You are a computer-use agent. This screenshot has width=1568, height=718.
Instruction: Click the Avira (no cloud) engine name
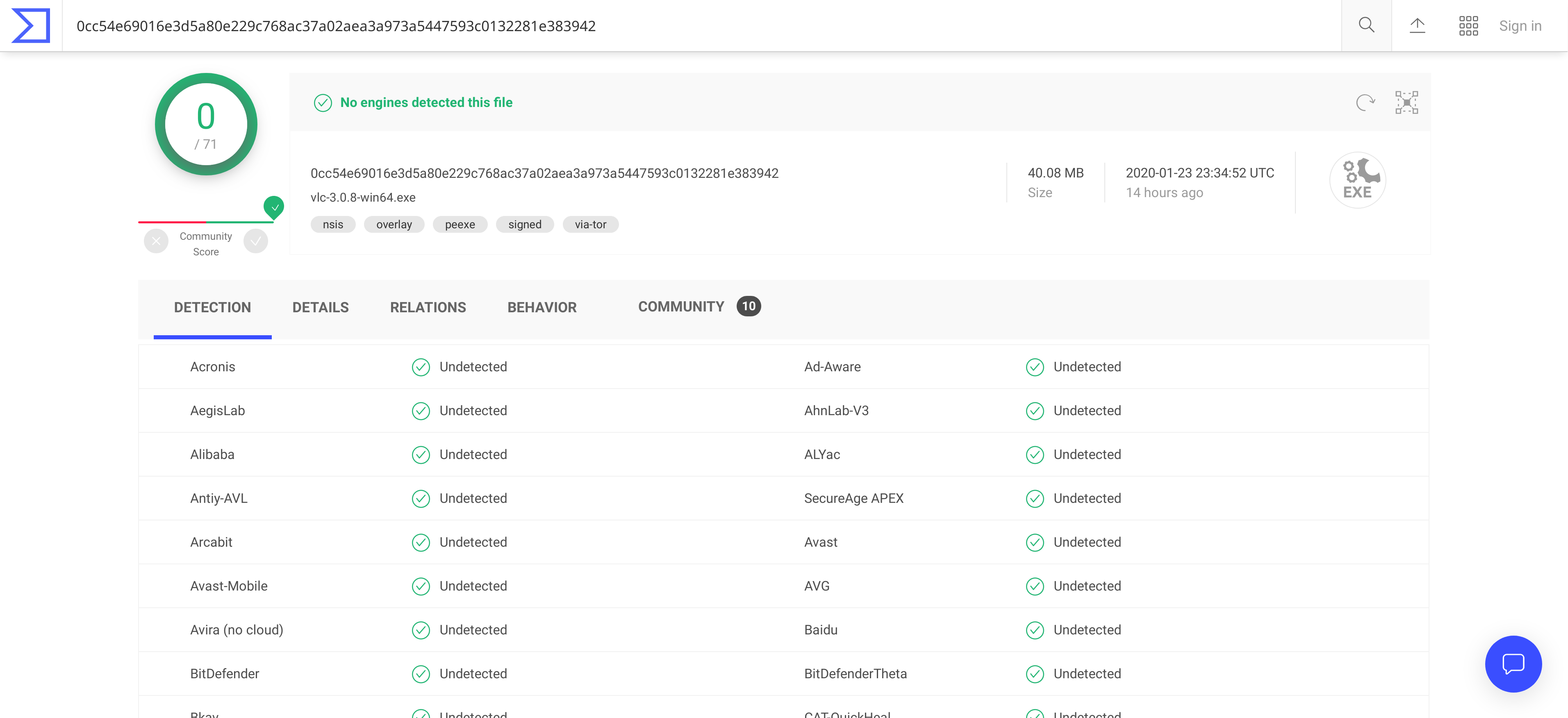(237, 630)
